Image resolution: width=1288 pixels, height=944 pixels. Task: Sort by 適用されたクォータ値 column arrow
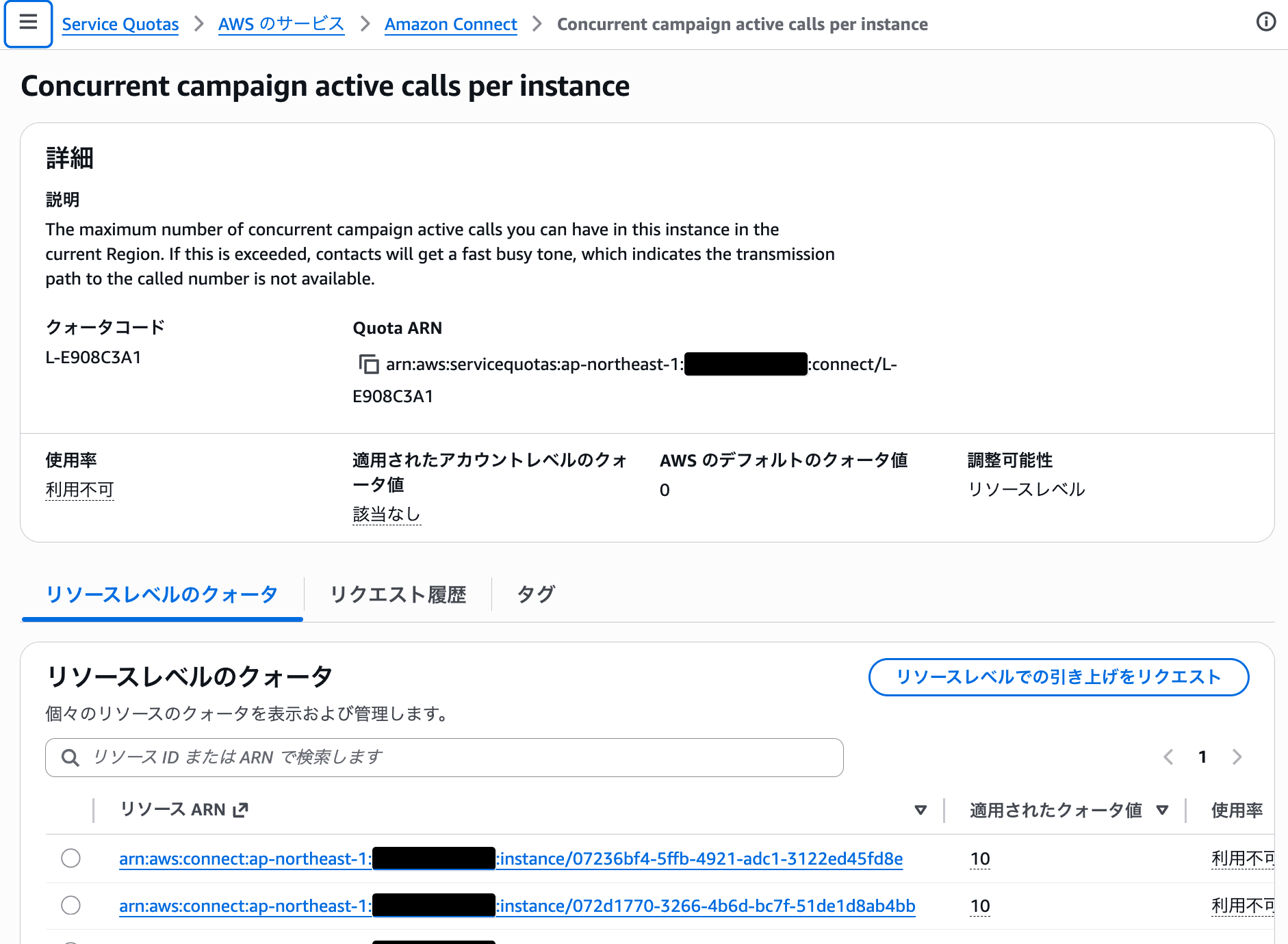tap(1162, 810)
